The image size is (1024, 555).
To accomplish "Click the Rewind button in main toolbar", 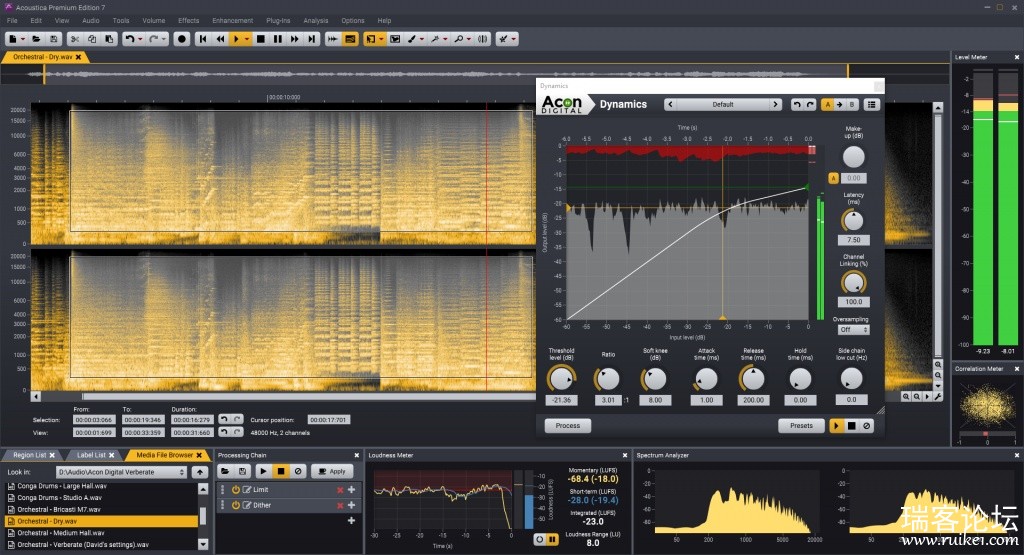I will (221, 39).
